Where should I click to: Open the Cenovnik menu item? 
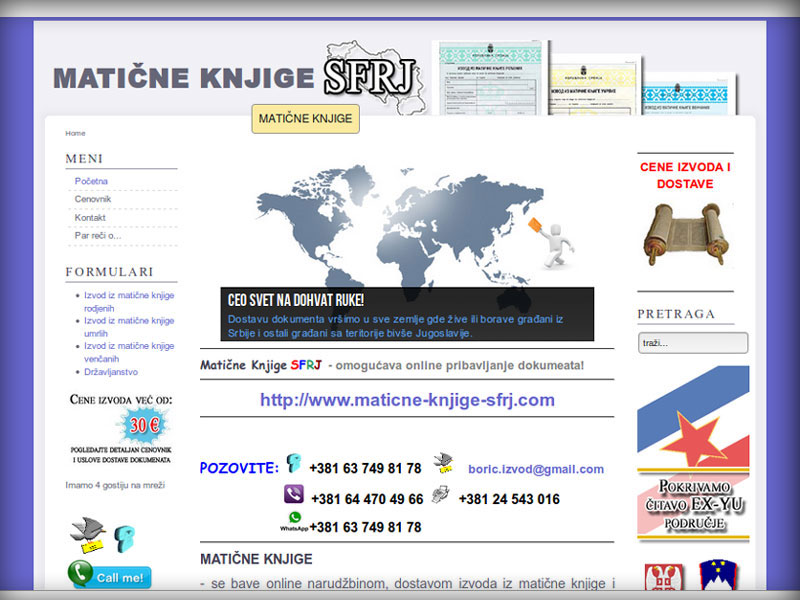tap(92, 199)
